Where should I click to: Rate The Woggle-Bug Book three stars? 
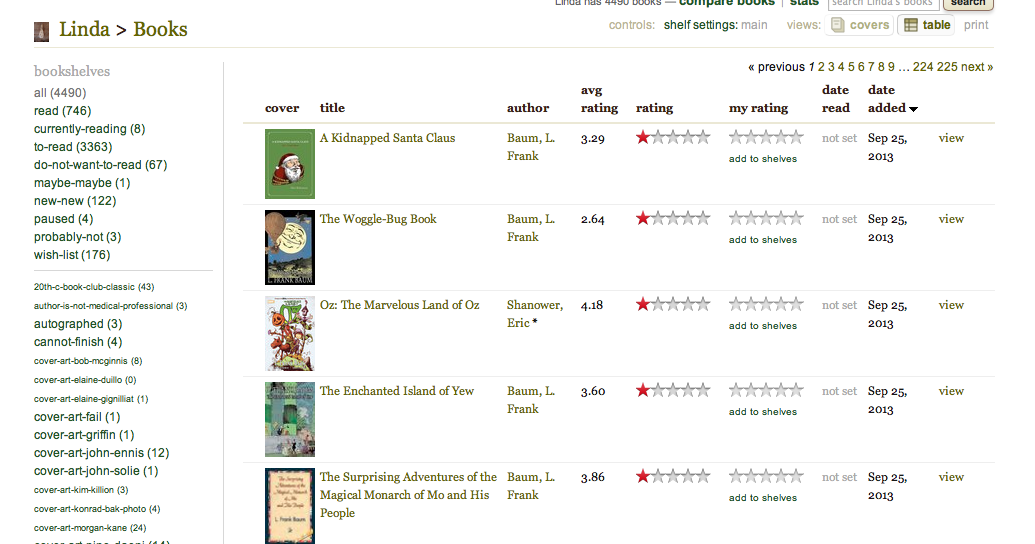[x=766, y=218]
